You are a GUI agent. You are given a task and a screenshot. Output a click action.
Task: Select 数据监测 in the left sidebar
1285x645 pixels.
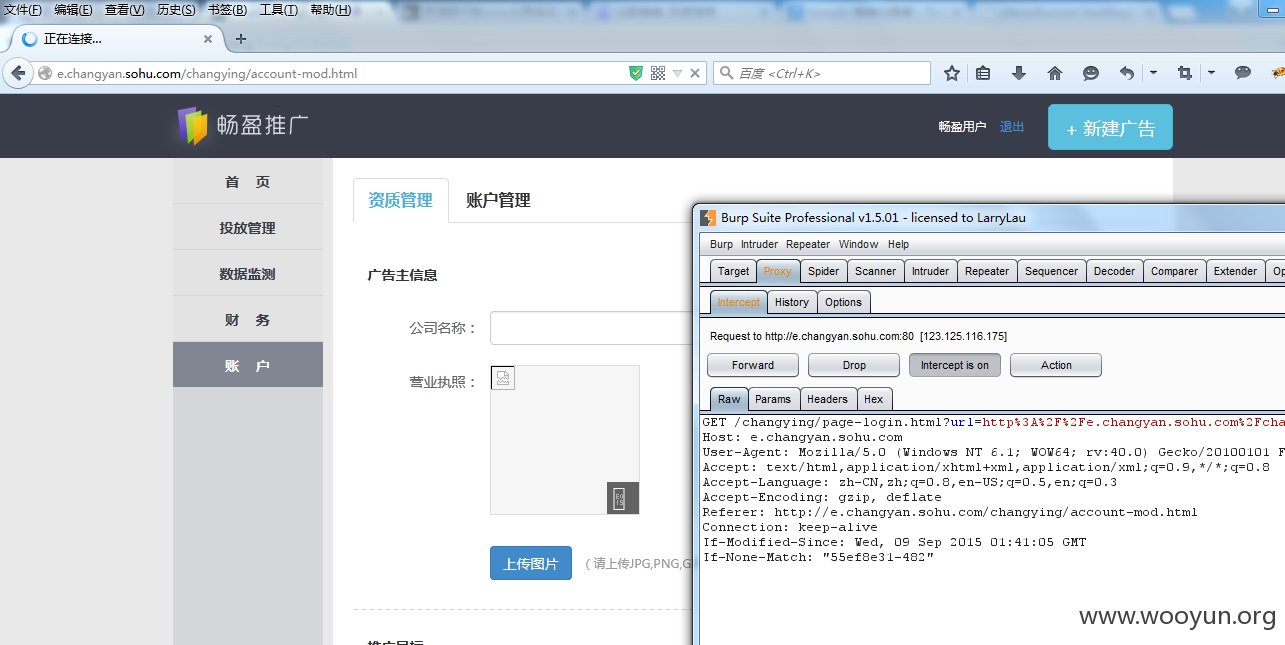click(248, 274)
